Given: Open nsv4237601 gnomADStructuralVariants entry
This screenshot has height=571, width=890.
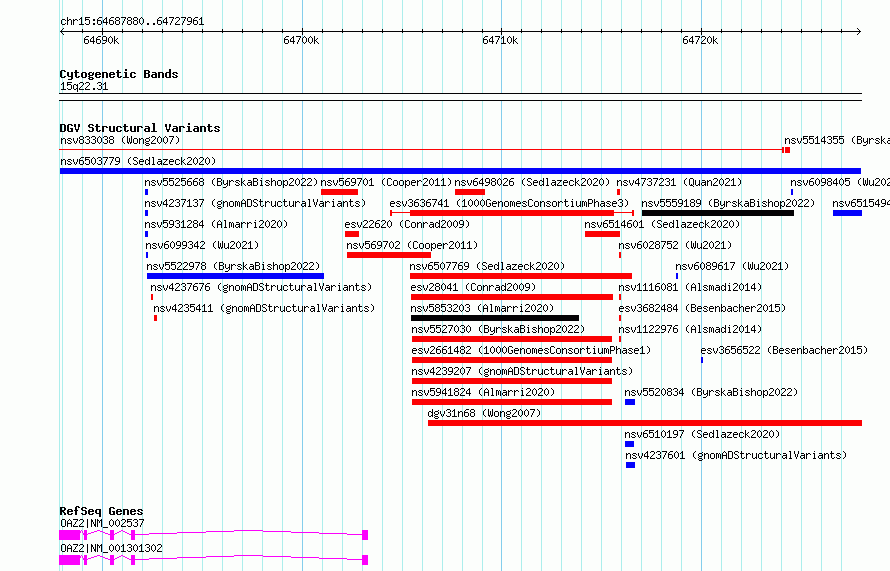Looking at the screenshot, I should [736, 455].
